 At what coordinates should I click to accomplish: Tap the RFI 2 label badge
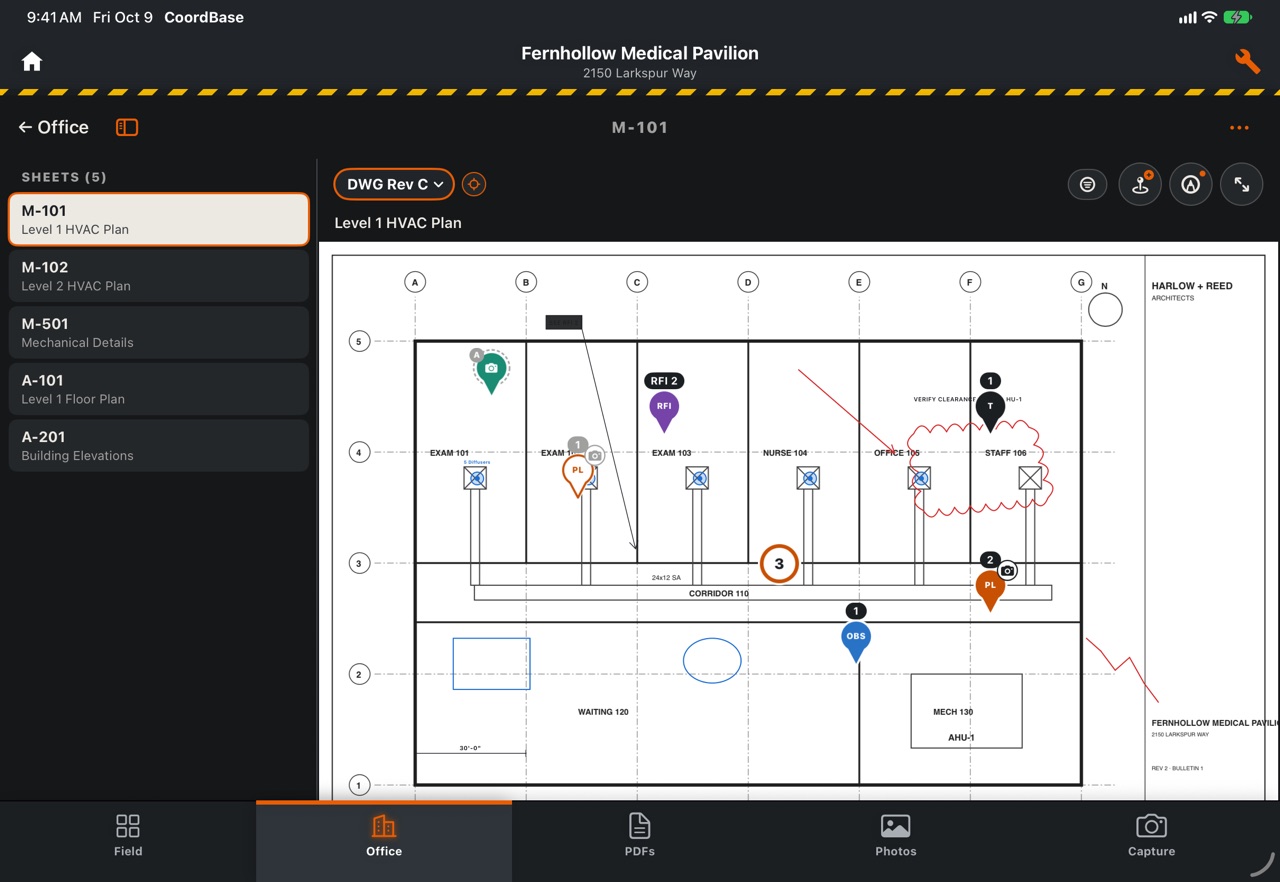click(x=664, y=381)
